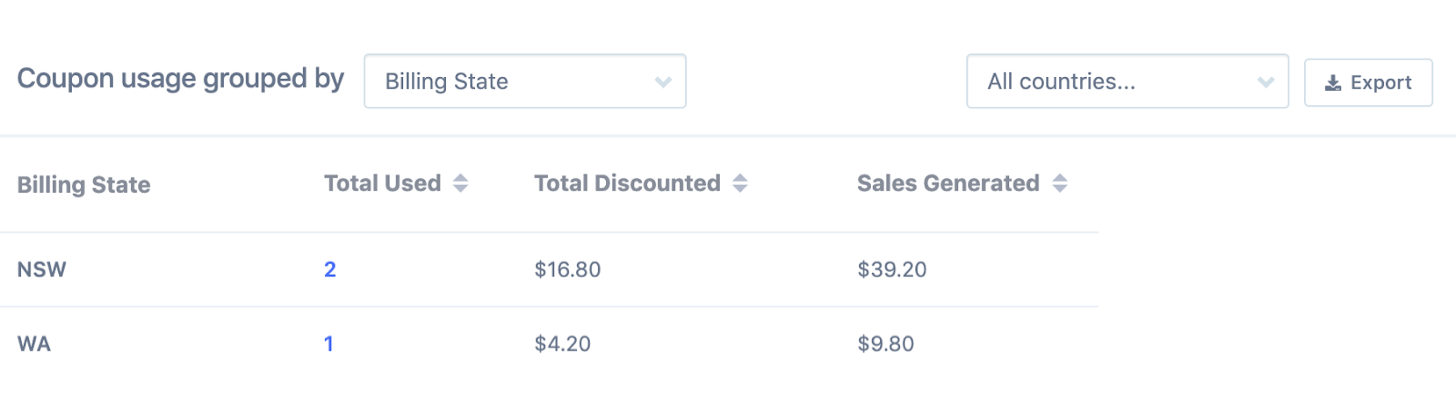The height and width of the screenshot is (400, 1456).
Task: Click the Total Discounted sort arrows
Action: point(740,184)
